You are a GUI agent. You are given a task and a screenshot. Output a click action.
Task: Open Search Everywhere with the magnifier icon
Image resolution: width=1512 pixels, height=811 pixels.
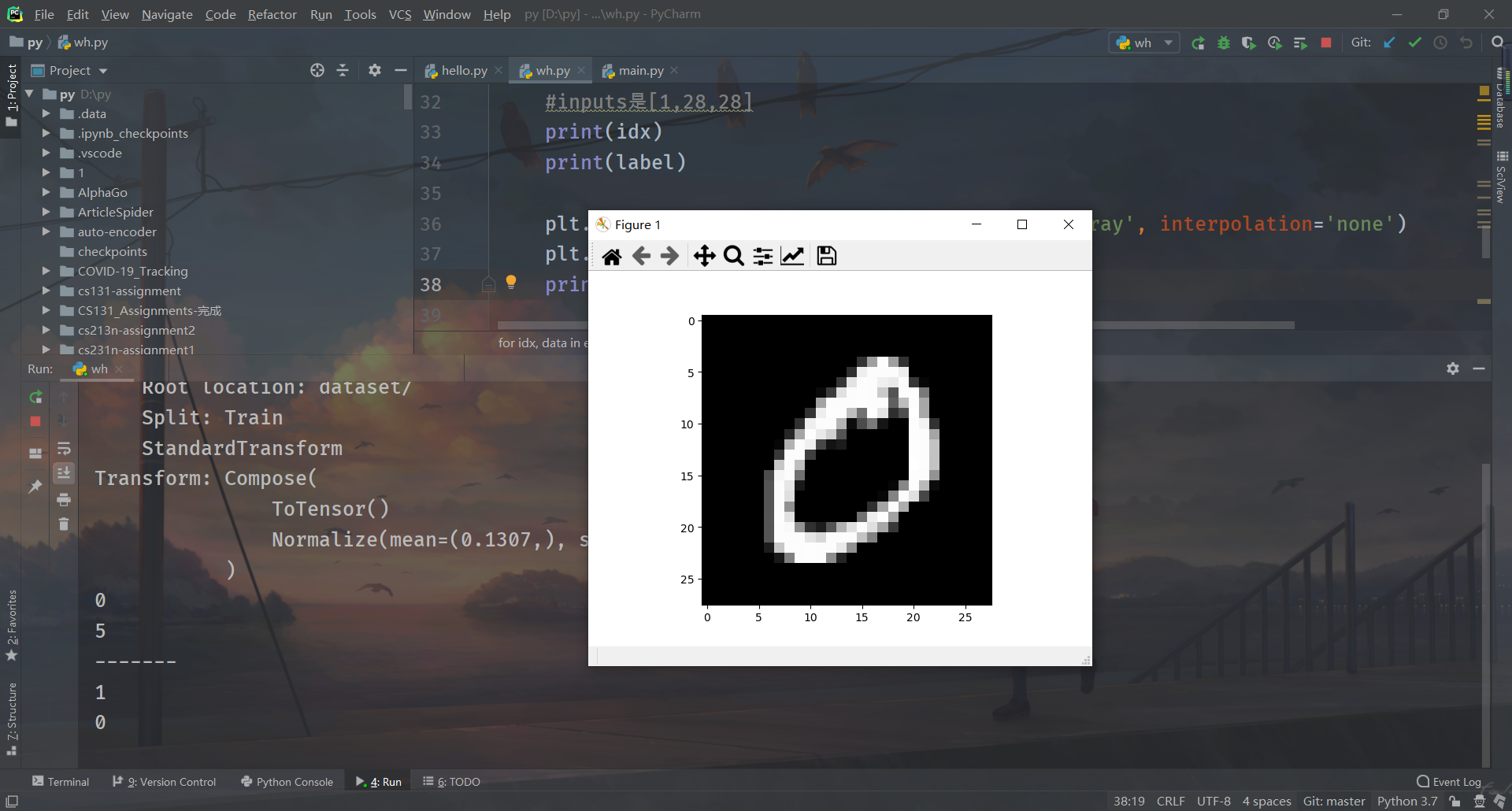[1497, 43]
